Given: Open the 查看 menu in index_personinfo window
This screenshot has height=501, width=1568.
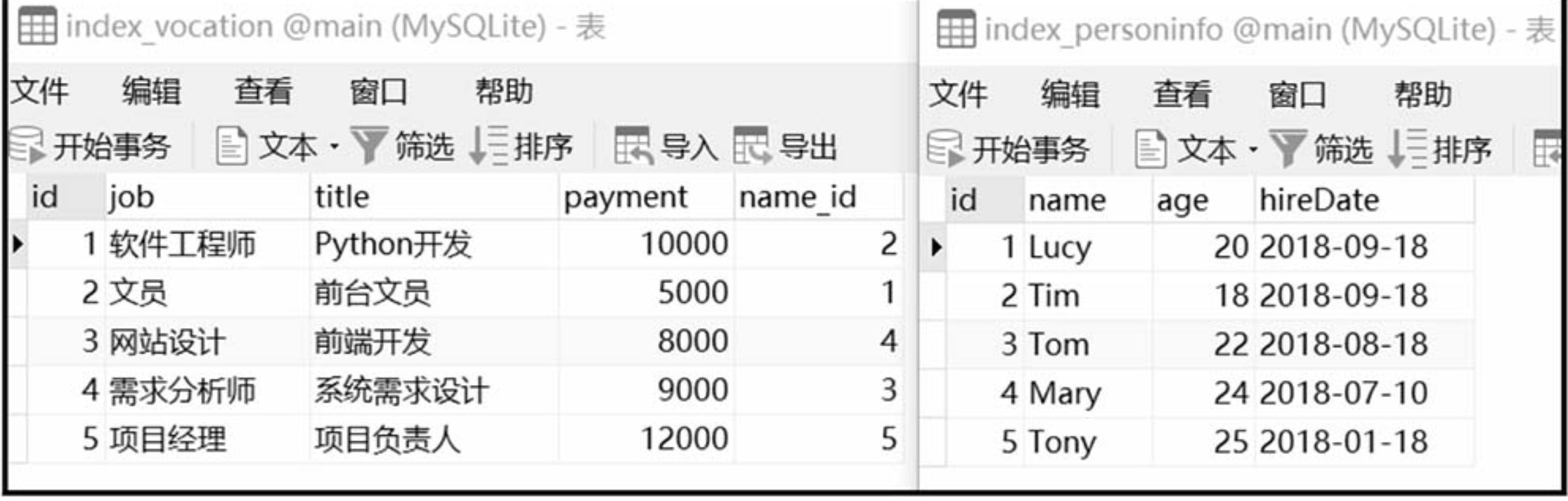Looking at the screenshot, I should pos(1182,95).
